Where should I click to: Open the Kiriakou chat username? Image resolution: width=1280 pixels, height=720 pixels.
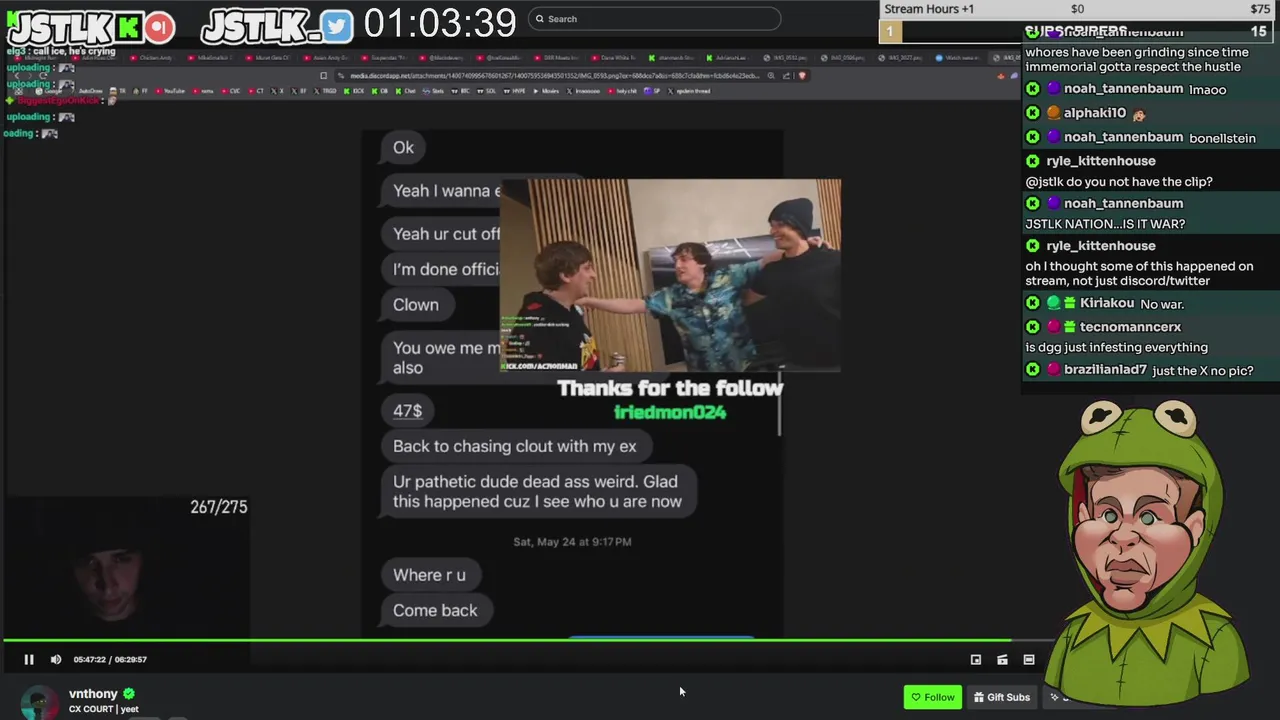[x=1107, y=303]
